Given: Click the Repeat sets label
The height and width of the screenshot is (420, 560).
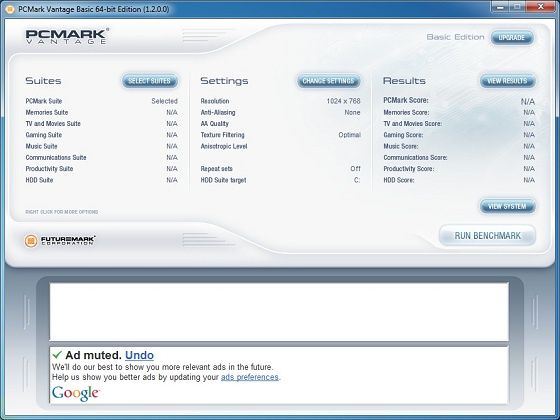Looking at the screenshot, I should 216,169.
